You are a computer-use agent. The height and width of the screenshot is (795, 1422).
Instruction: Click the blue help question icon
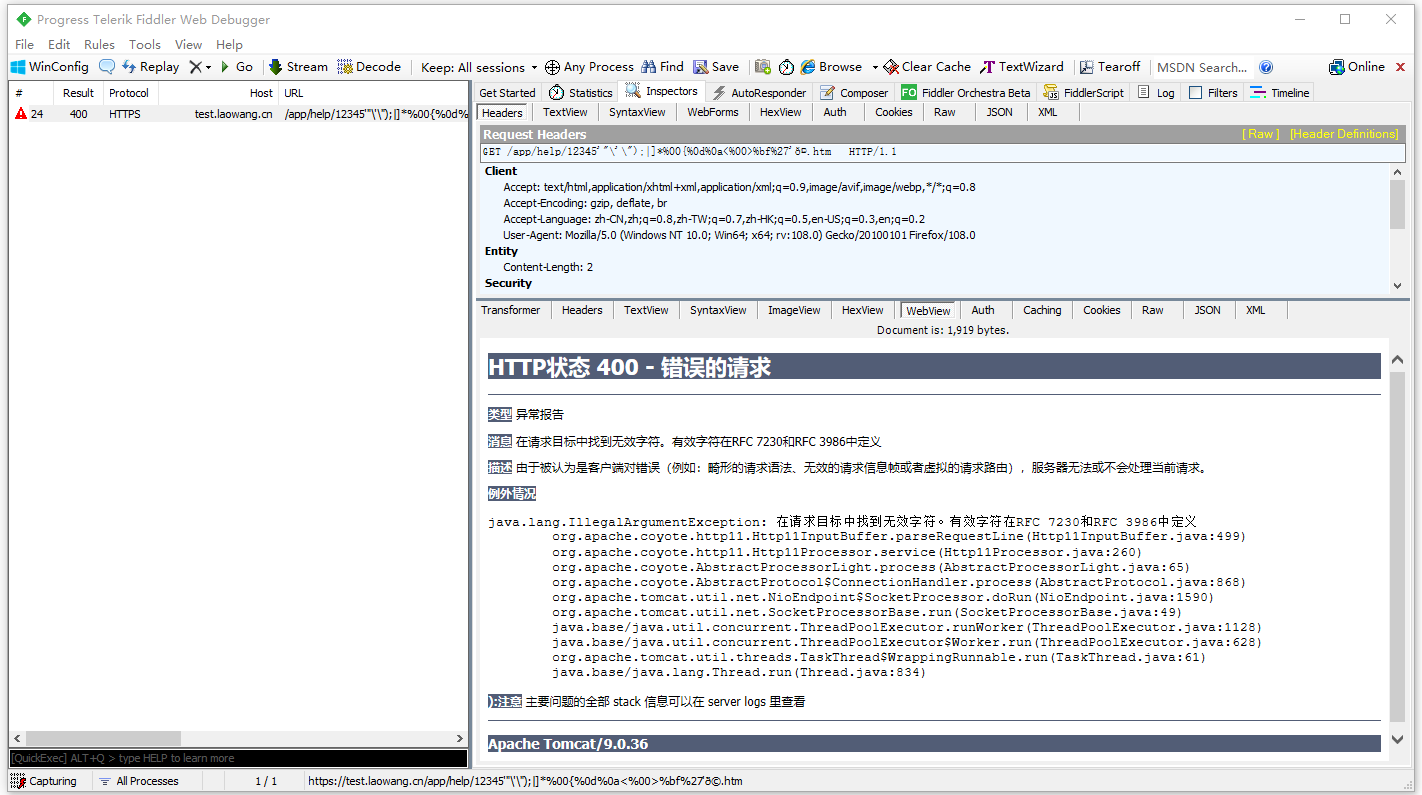coord(1266,67)
